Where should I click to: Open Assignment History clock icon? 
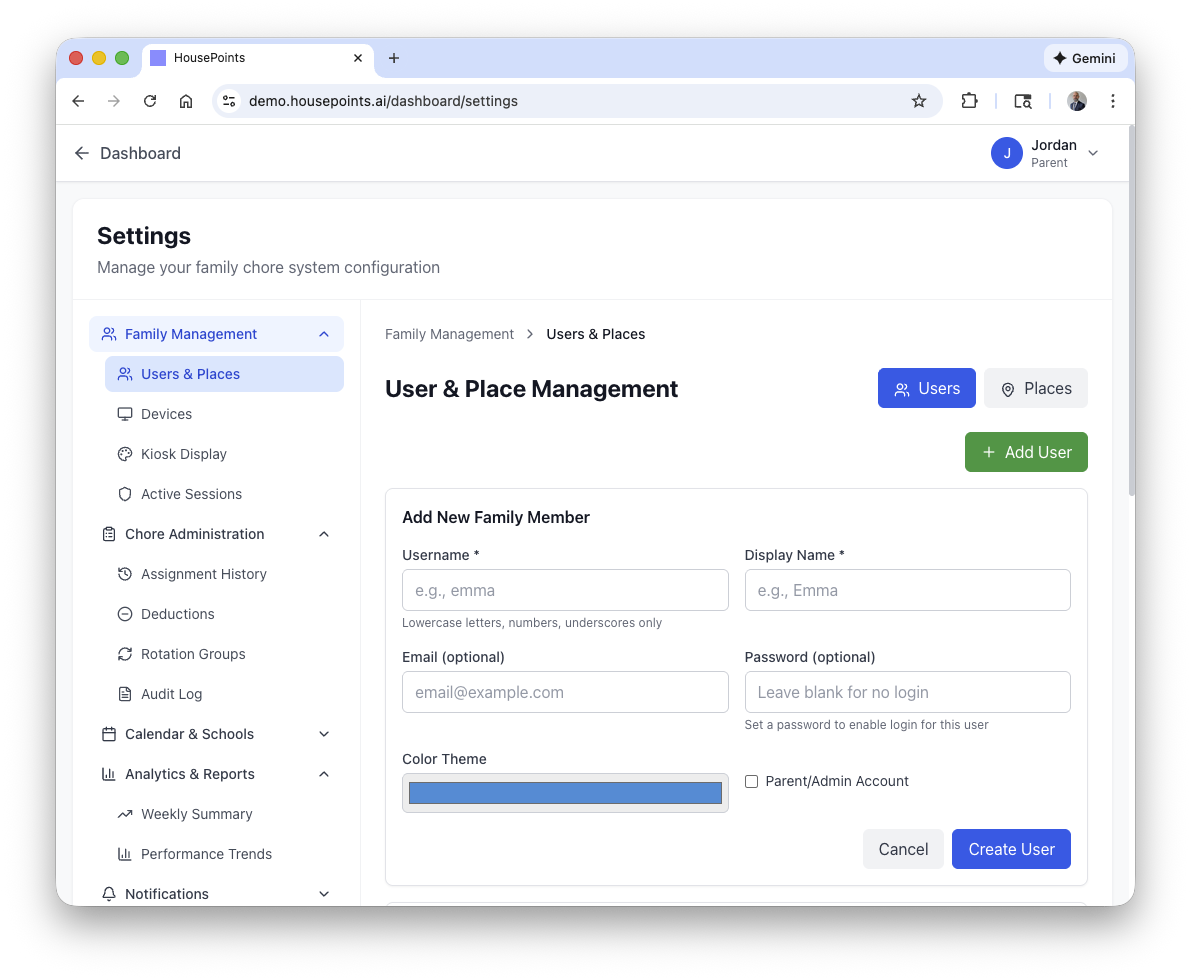click(x=125, y=574)
